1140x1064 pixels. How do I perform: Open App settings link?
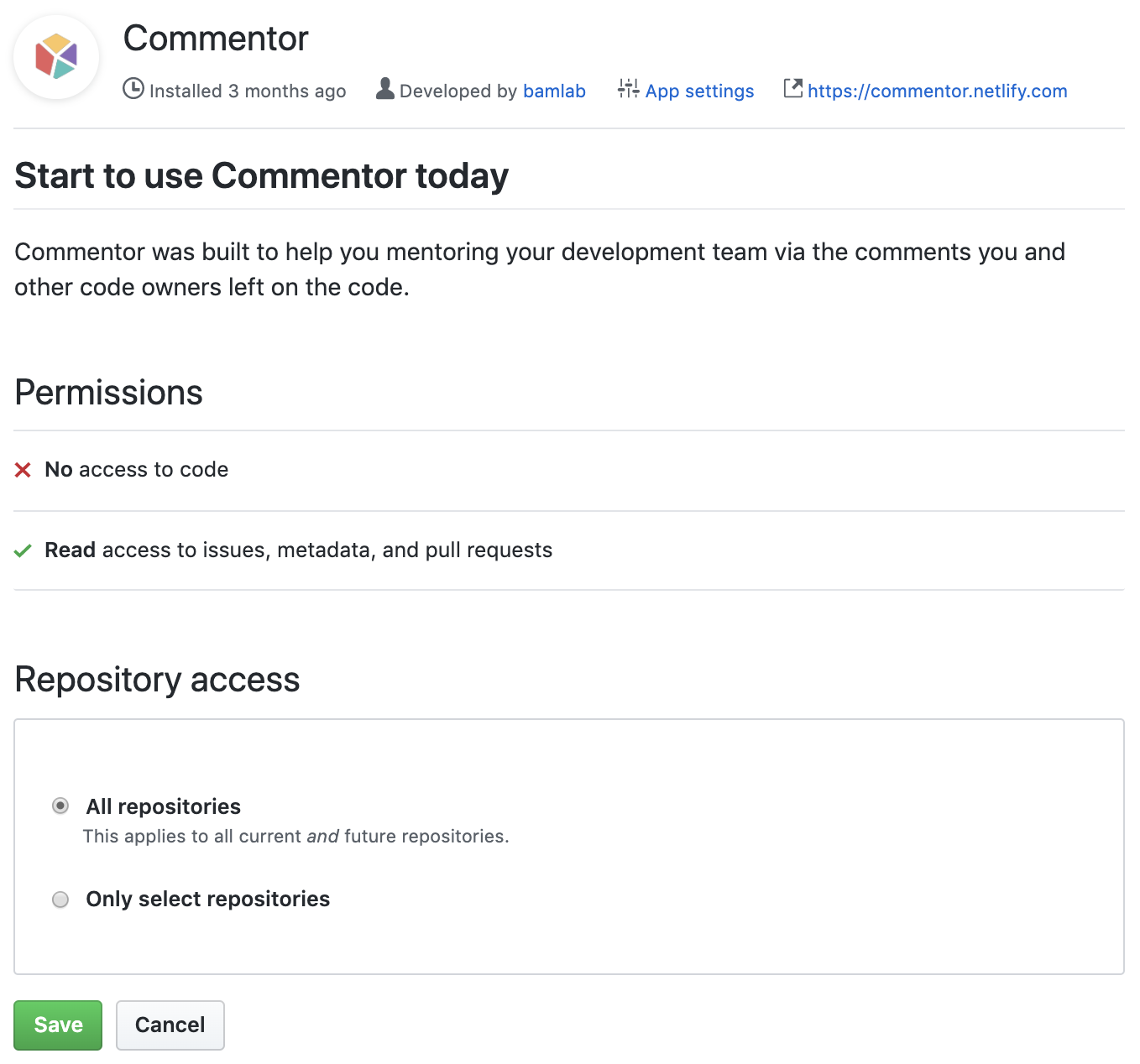699,91
